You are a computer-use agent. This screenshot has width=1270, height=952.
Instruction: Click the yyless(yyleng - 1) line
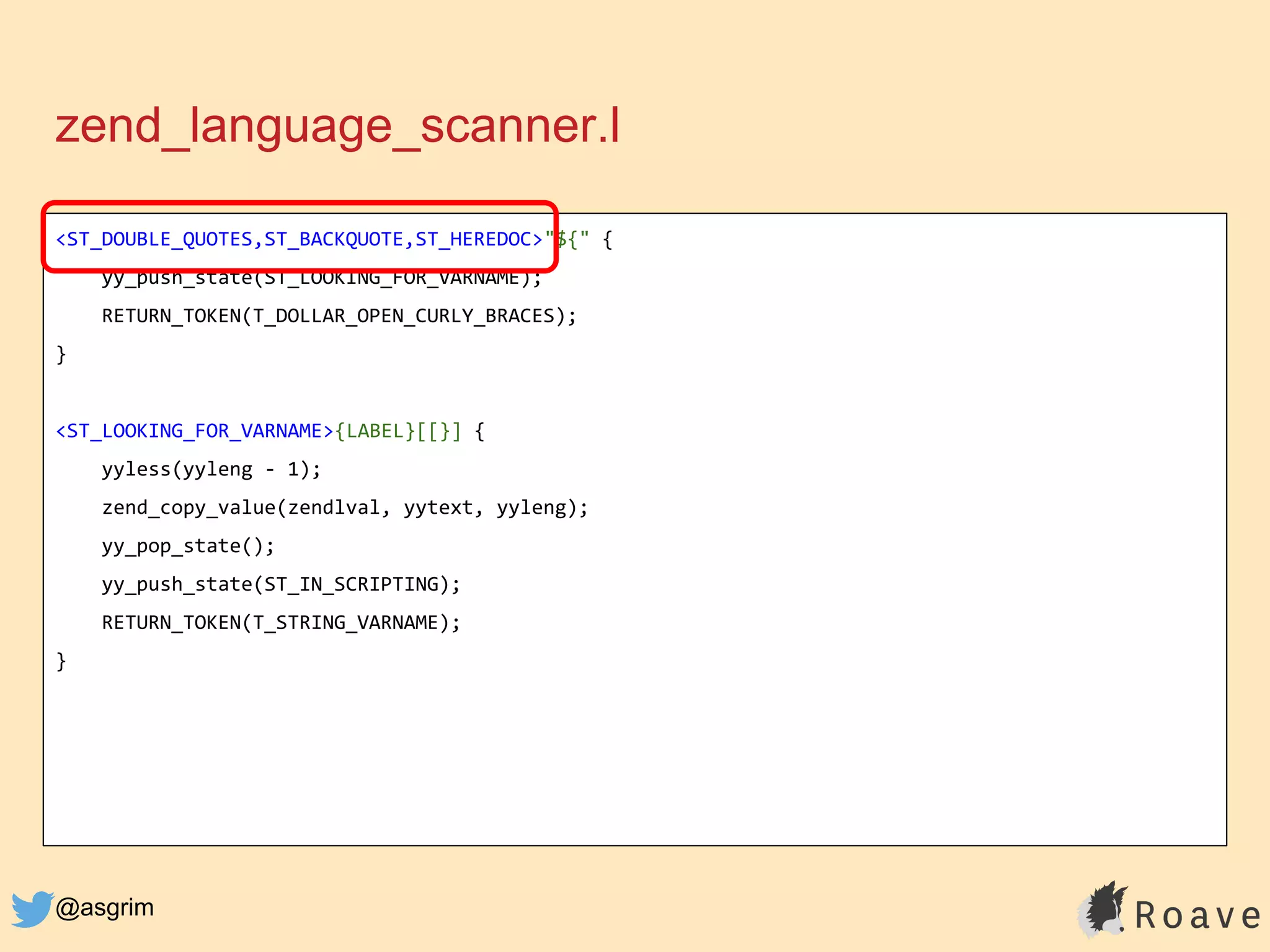click(211, 469)
